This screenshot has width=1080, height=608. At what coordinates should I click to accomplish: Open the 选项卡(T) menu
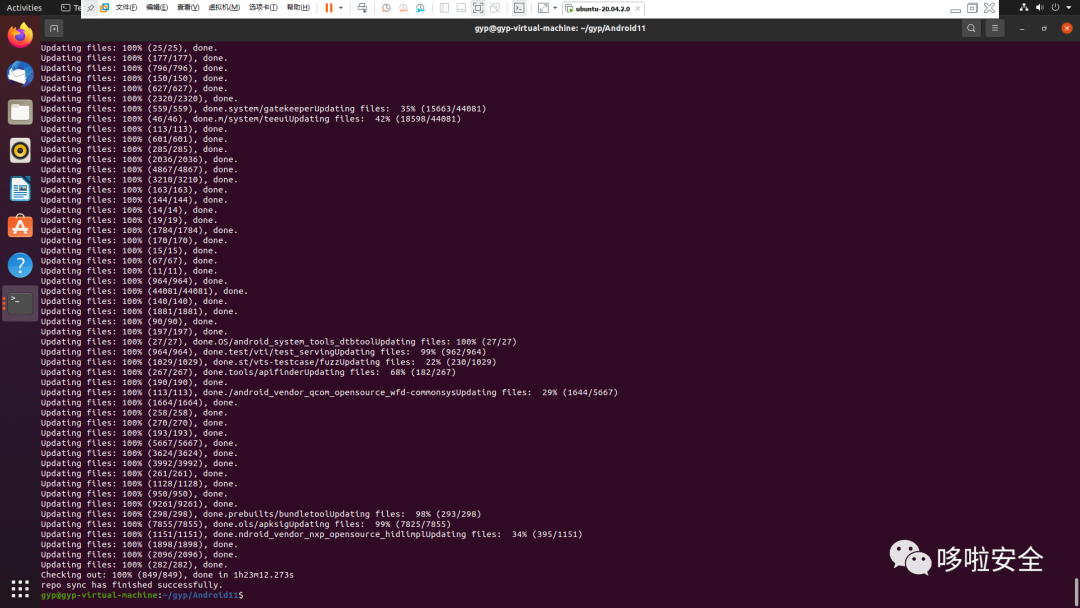pyautogui.click(x=263, y=8)
